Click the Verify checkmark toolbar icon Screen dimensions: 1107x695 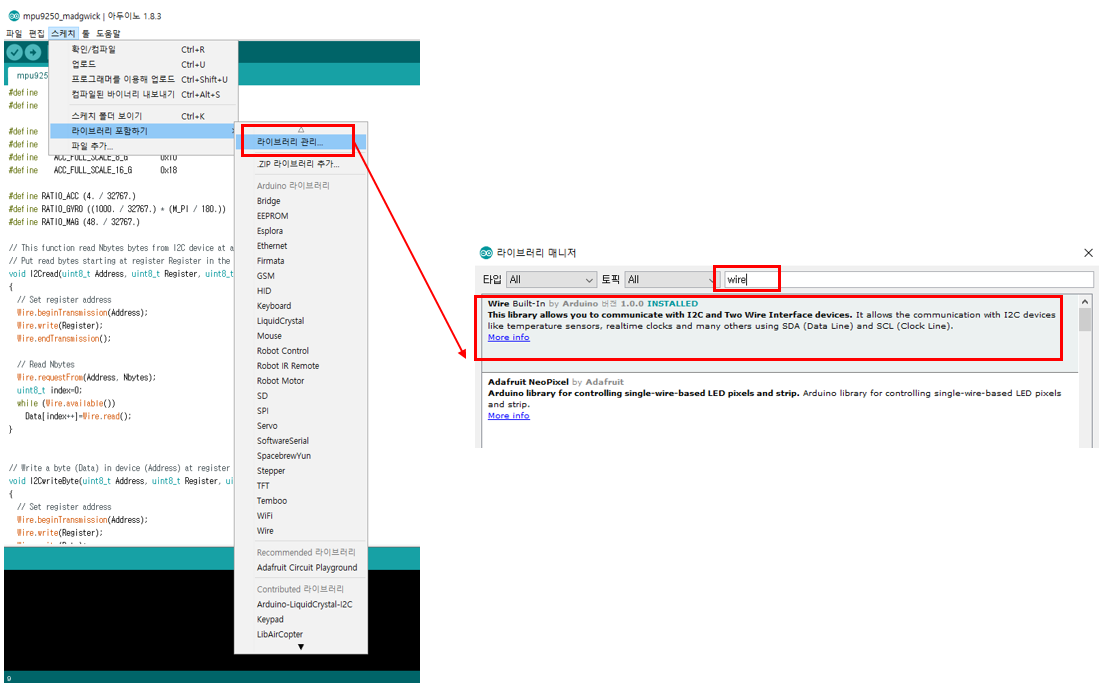[15, 52]
